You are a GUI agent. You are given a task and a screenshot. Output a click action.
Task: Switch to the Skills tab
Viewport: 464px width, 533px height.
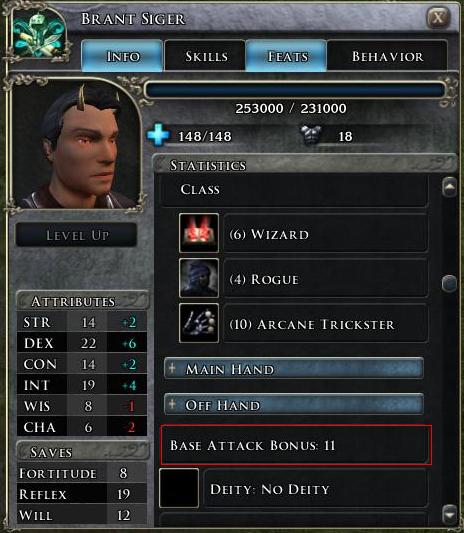[205, 56]
